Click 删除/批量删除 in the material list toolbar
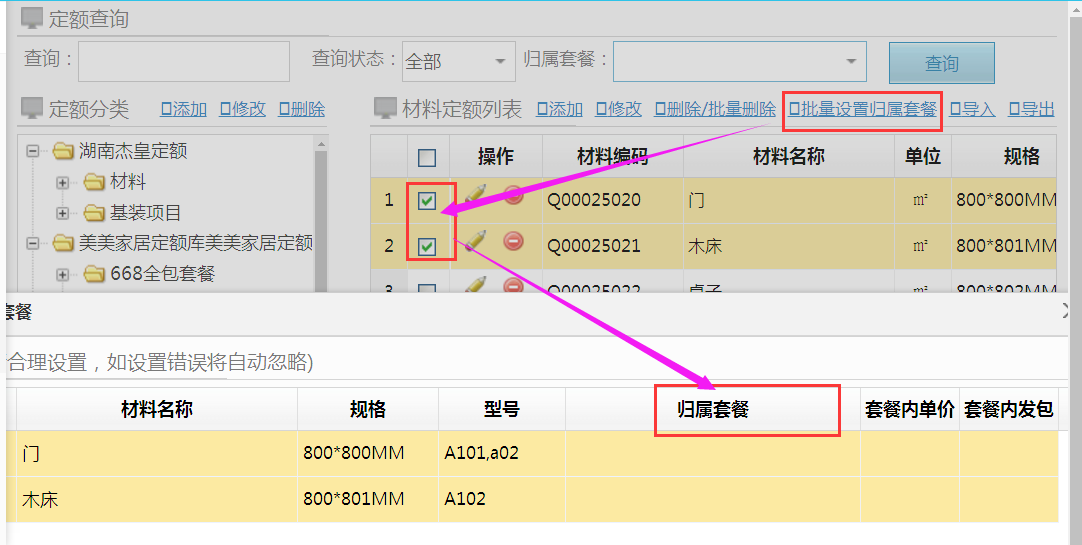Image resolution: width=1082 pixels, height=545 pixels. point(715,109)
